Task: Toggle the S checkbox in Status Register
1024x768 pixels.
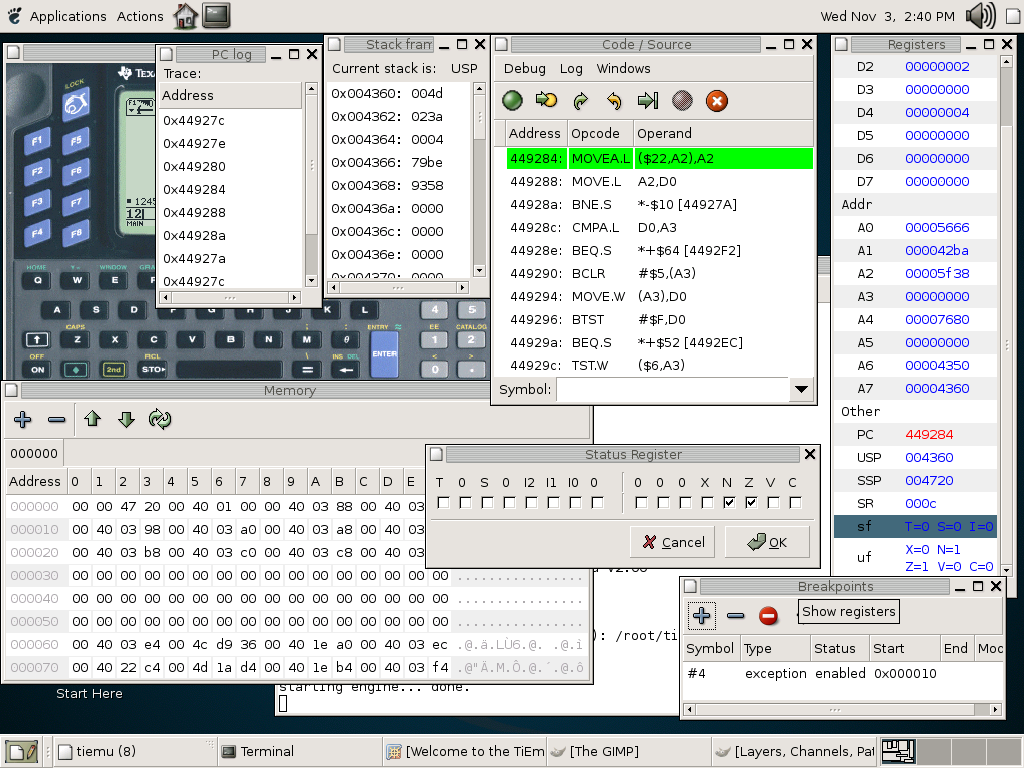Action: [487, 503]
